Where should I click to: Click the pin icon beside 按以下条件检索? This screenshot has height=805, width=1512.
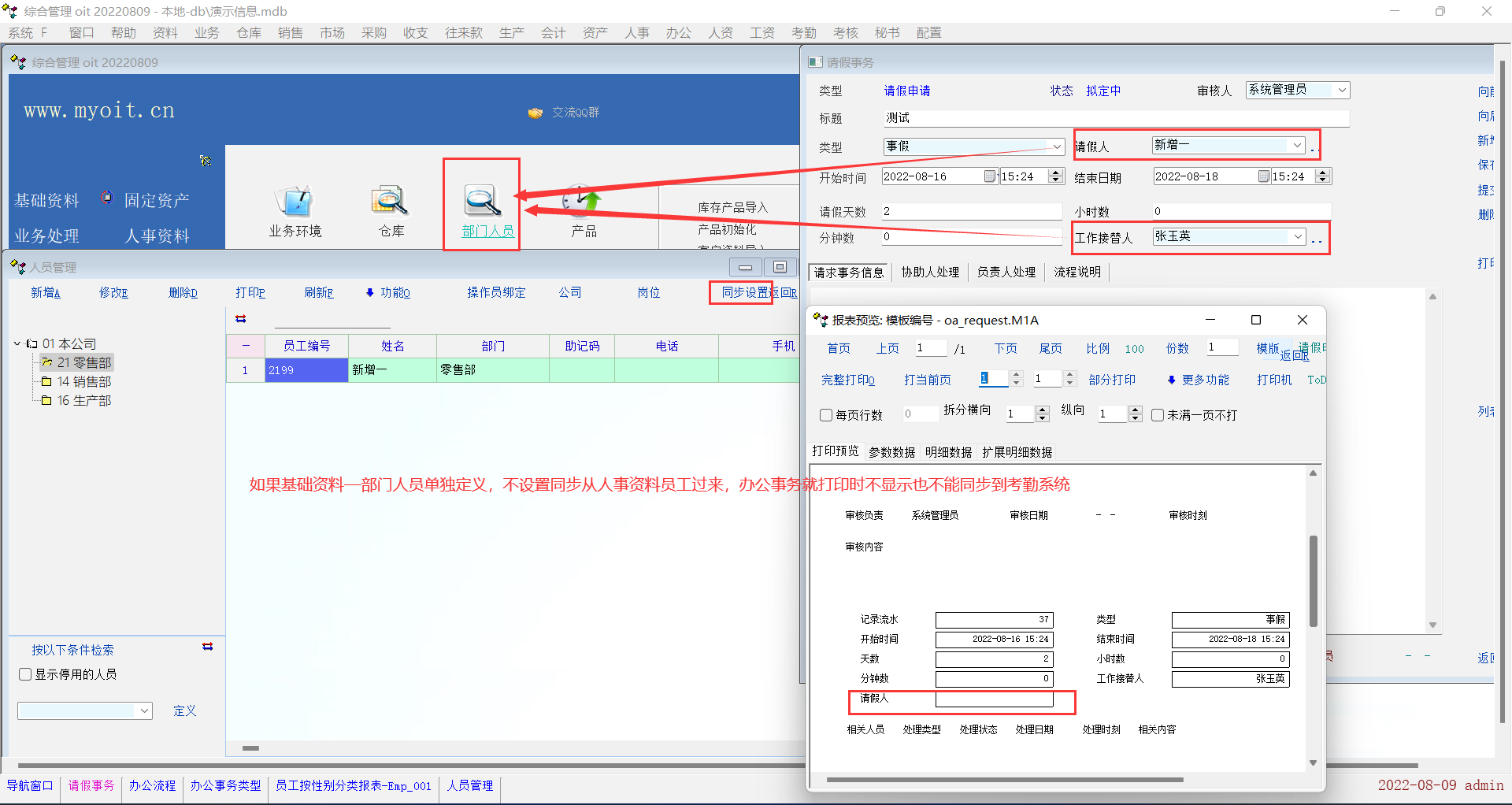208,647
